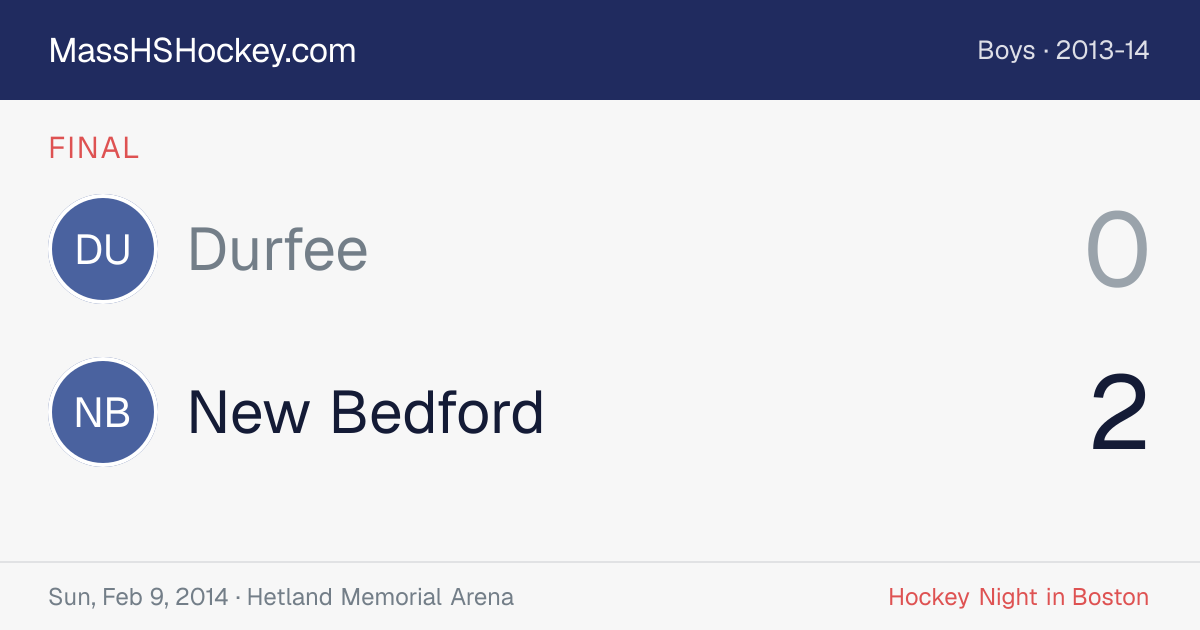Screen dimensions: 1200x630
Task: Click Durfee's score of 0
Action: click(x=1118, y=250)
